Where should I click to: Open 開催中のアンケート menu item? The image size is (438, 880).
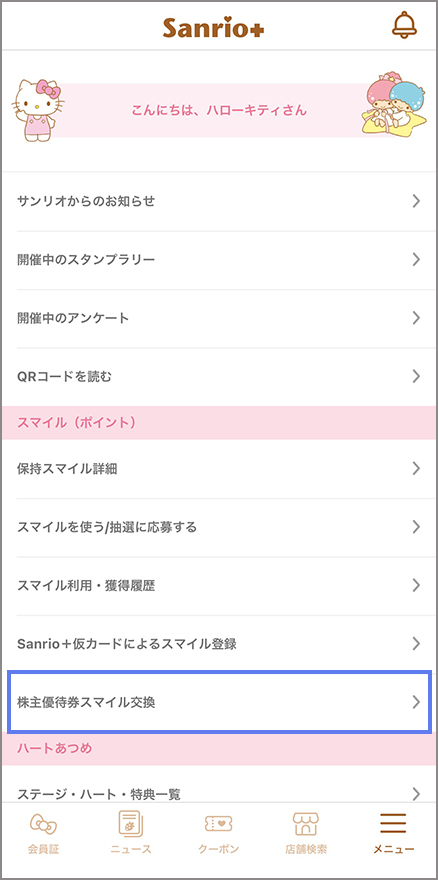click(x=219, y=318)
